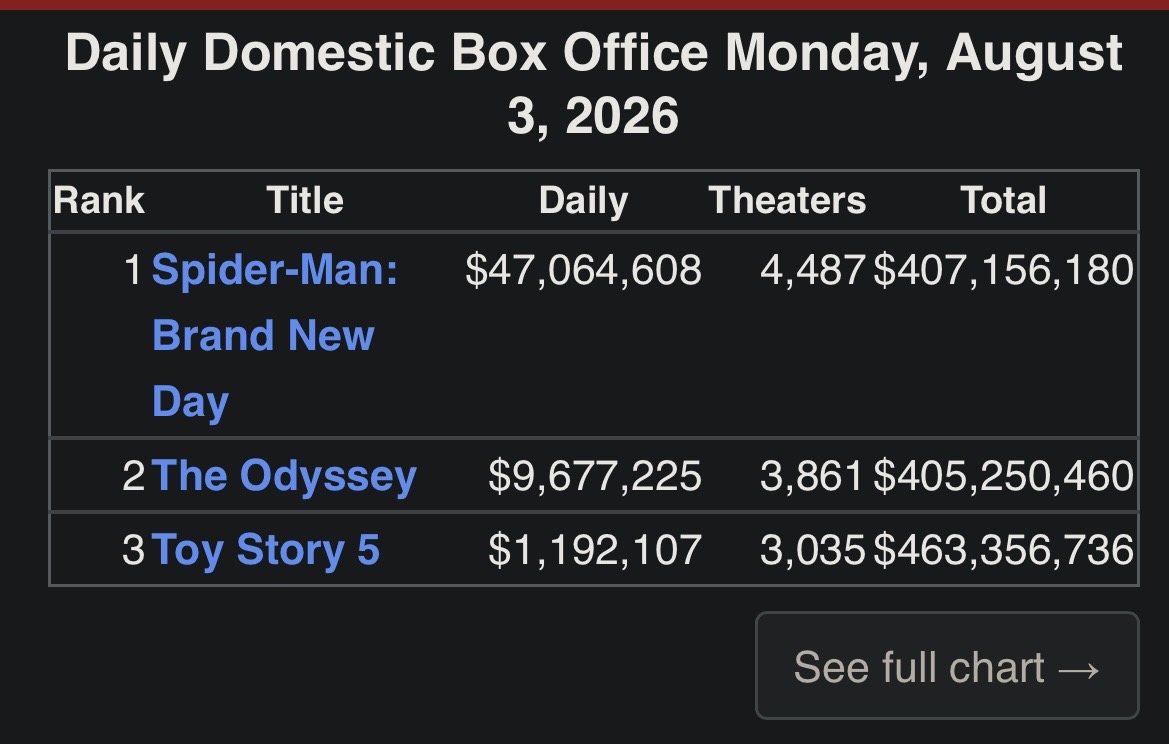Click Toy Story 5 total $463,356,736

click(1003, 549)
